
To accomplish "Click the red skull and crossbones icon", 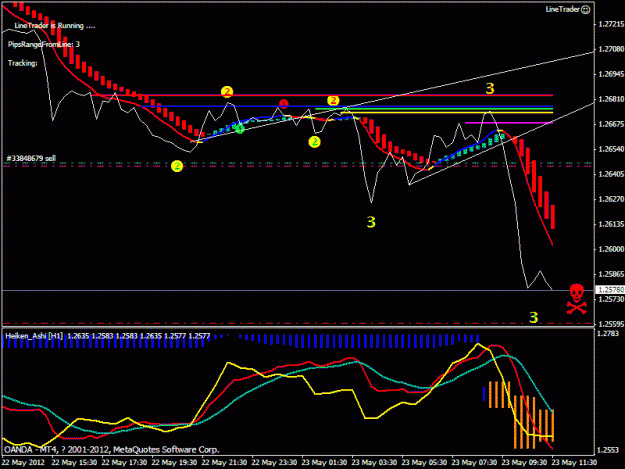I will pyautogui.click(x=577, y=299).
